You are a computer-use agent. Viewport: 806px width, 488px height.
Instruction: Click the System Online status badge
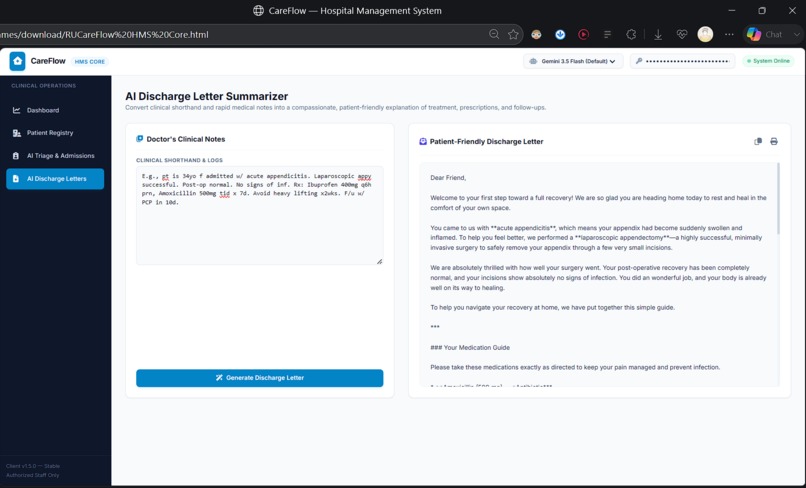(x=768, y=61)
